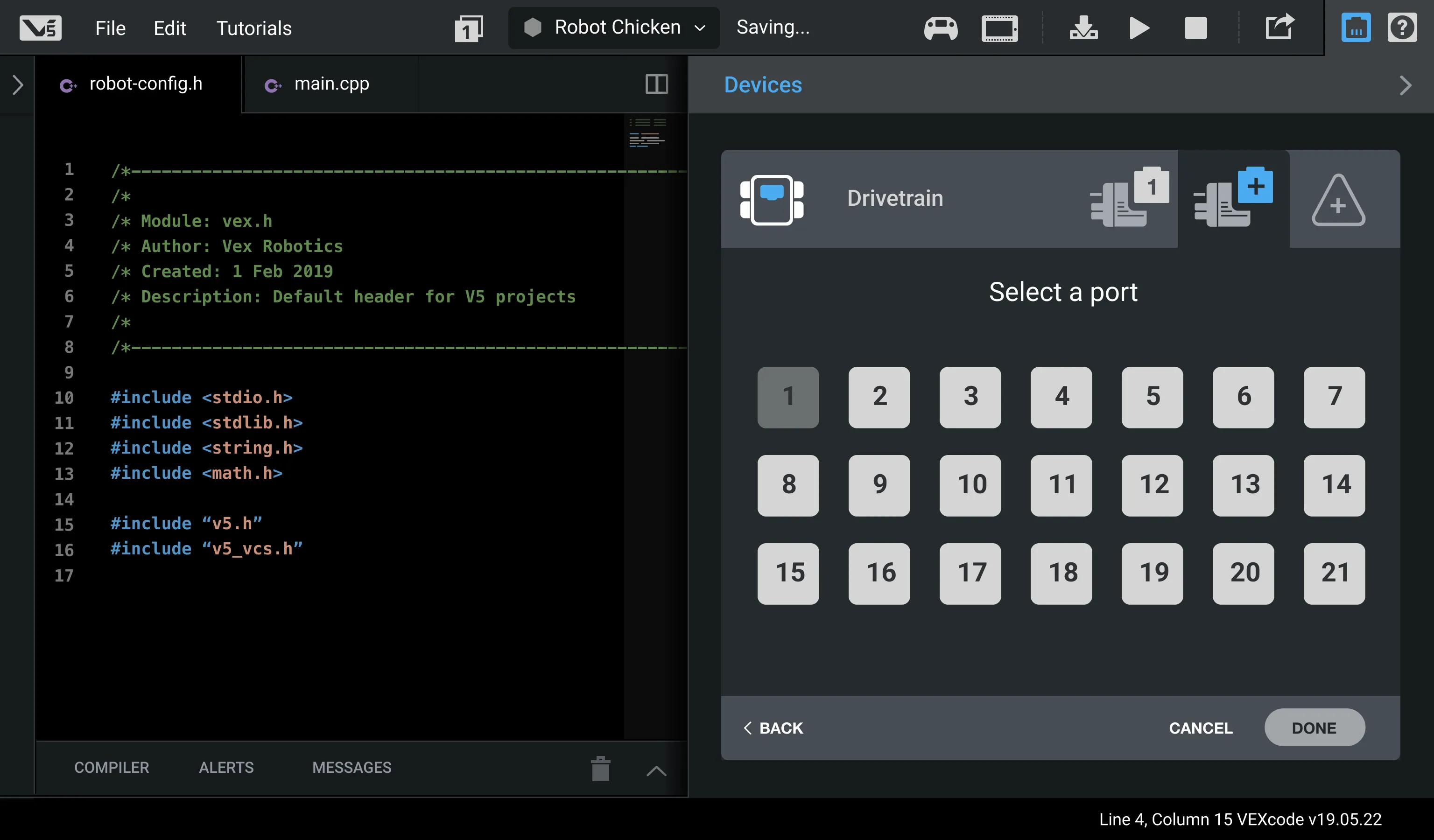Click the download to brain icon
This screenshot has height=840, width=1434.
click(x=1083, y=28)
